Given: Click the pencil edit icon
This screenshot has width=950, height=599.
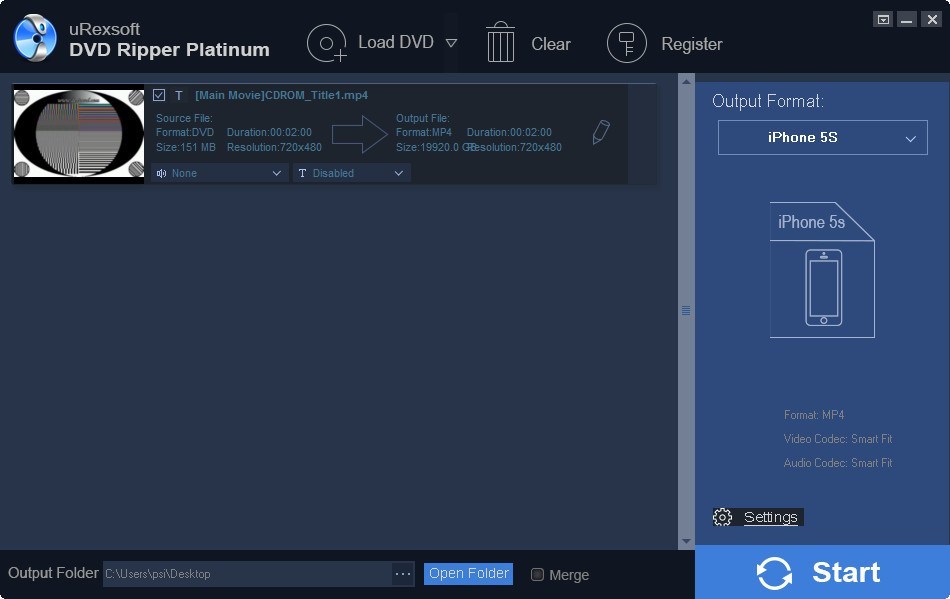Looking at the screenshot, I should 600,132.
